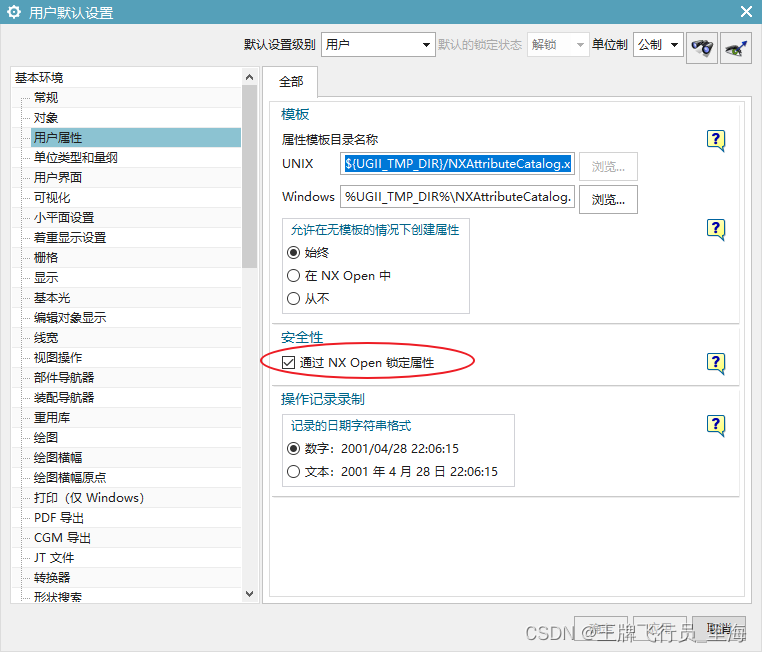
Task: Select 对象 in the settings tree
Action: click(x=46, y=118)
